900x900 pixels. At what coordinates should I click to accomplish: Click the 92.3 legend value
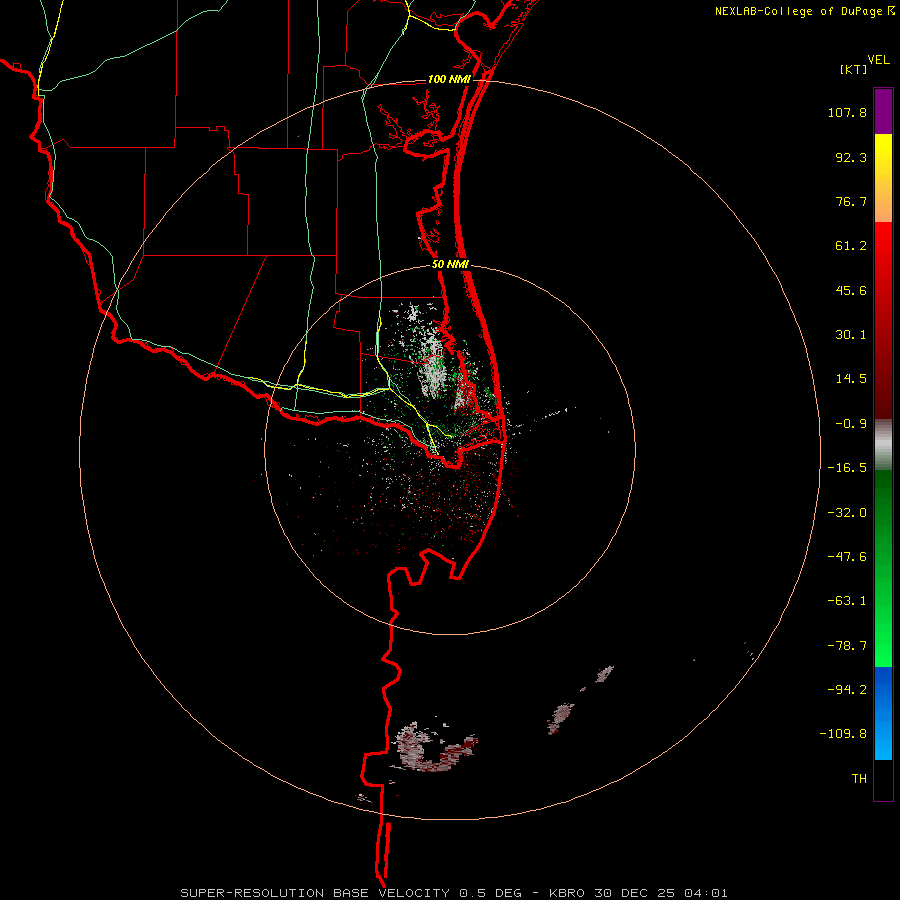[x=851, y=157]
